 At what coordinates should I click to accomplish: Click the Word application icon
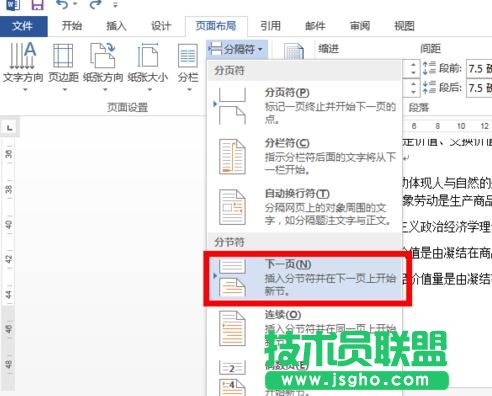point(13,5)
